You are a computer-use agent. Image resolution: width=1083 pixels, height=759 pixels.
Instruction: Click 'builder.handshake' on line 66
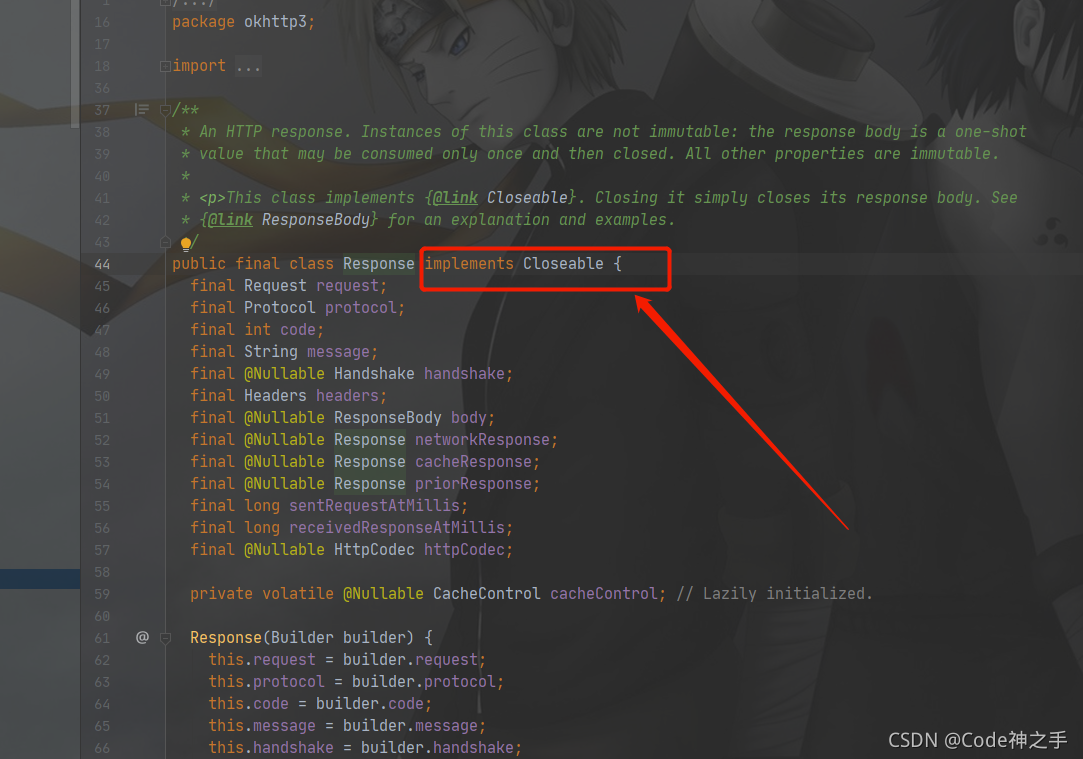(437, 748)
